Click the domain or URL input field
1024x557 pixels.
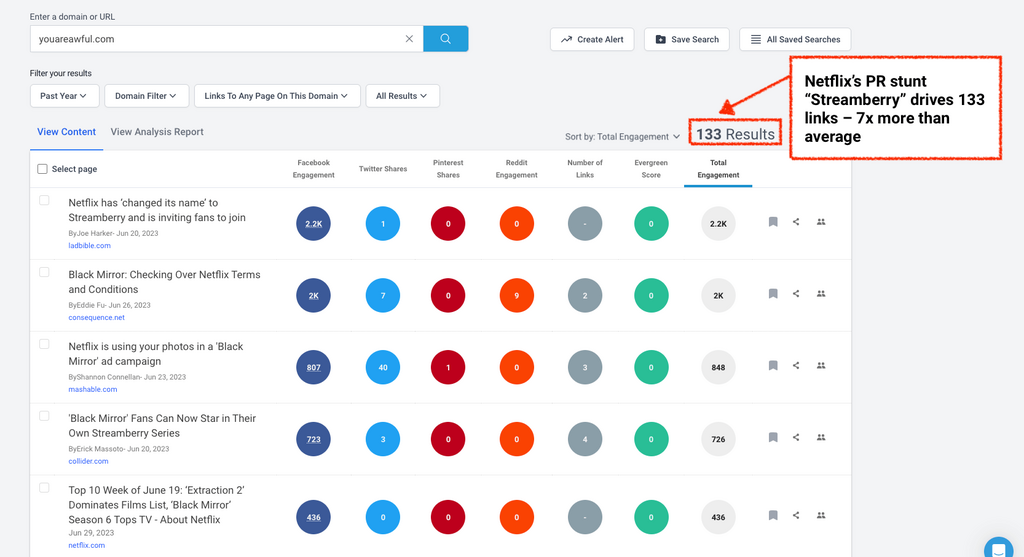tap(215, 39)
